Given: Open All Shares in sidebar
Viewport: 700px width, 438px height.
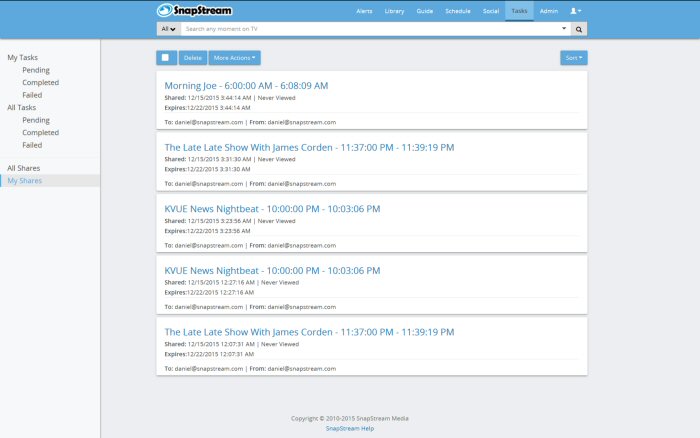Looking at the screenshot, I should coord(23,168).
